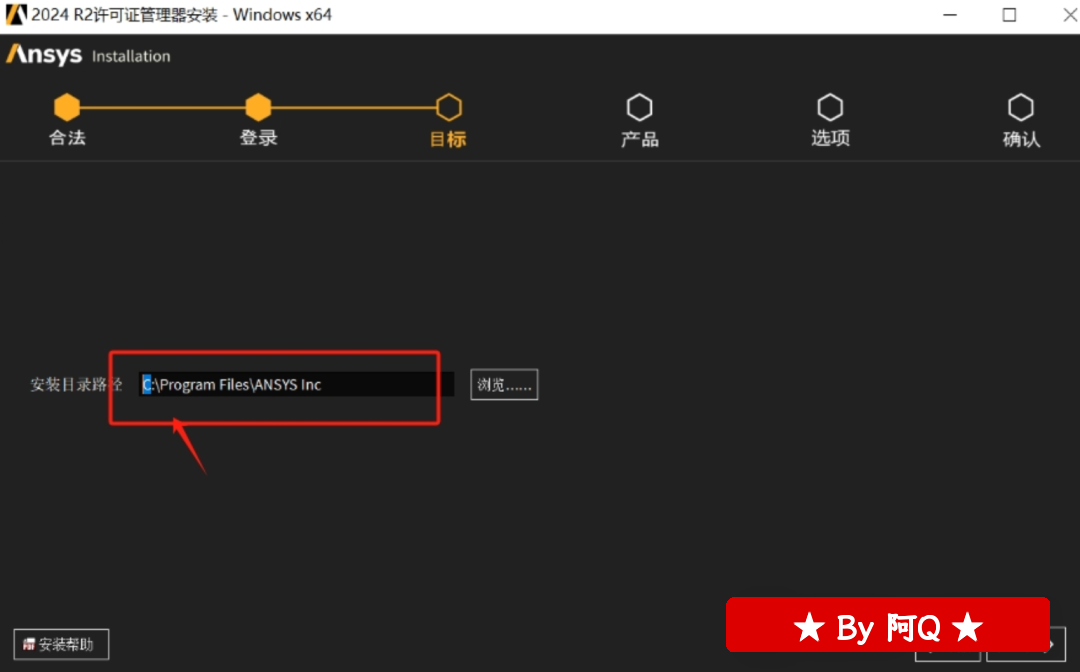Click the 选项 step hexagon icon
Viewport: 1080px width, 672px height.
pos(830,107)
